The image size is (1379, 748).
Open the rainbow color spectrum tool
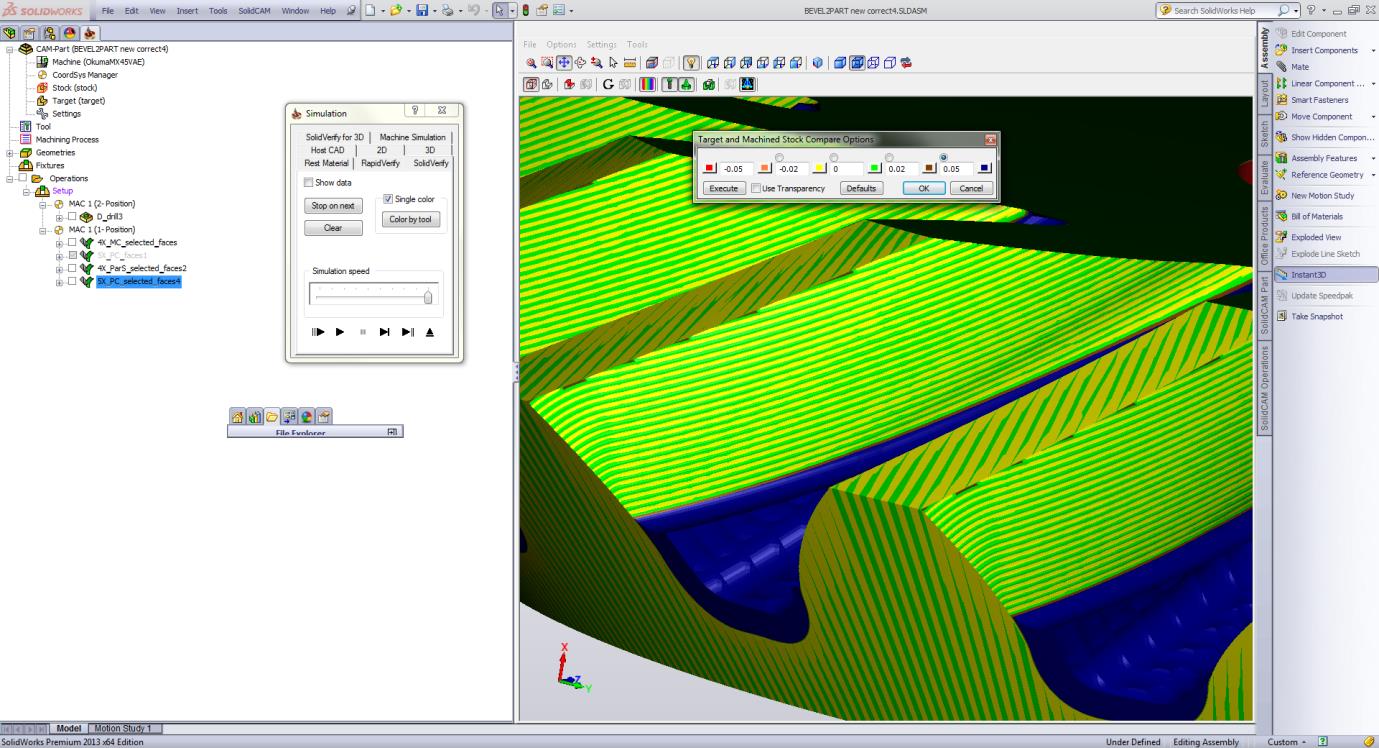647,85
